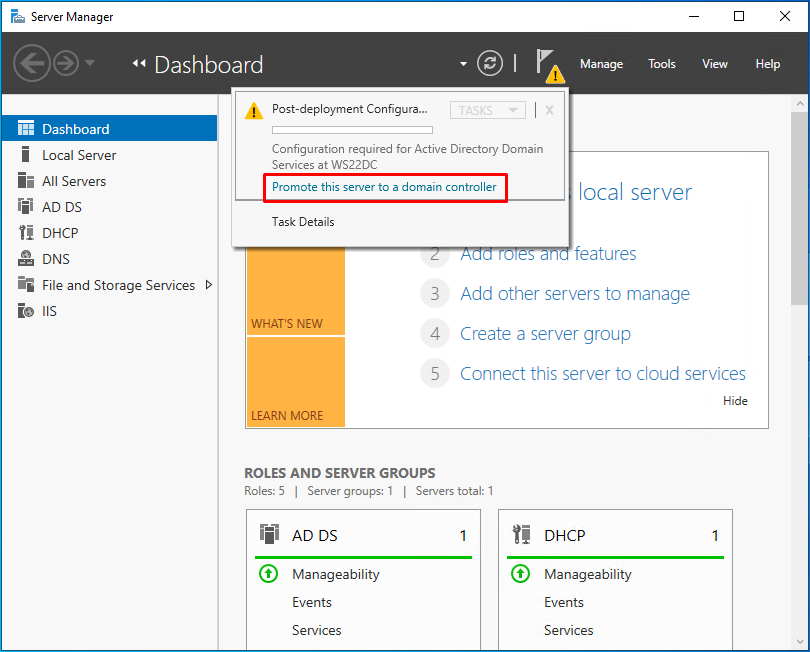Select All Servers in the sidebar
This screenshot has width=810, height=652.
click(110, 181)
